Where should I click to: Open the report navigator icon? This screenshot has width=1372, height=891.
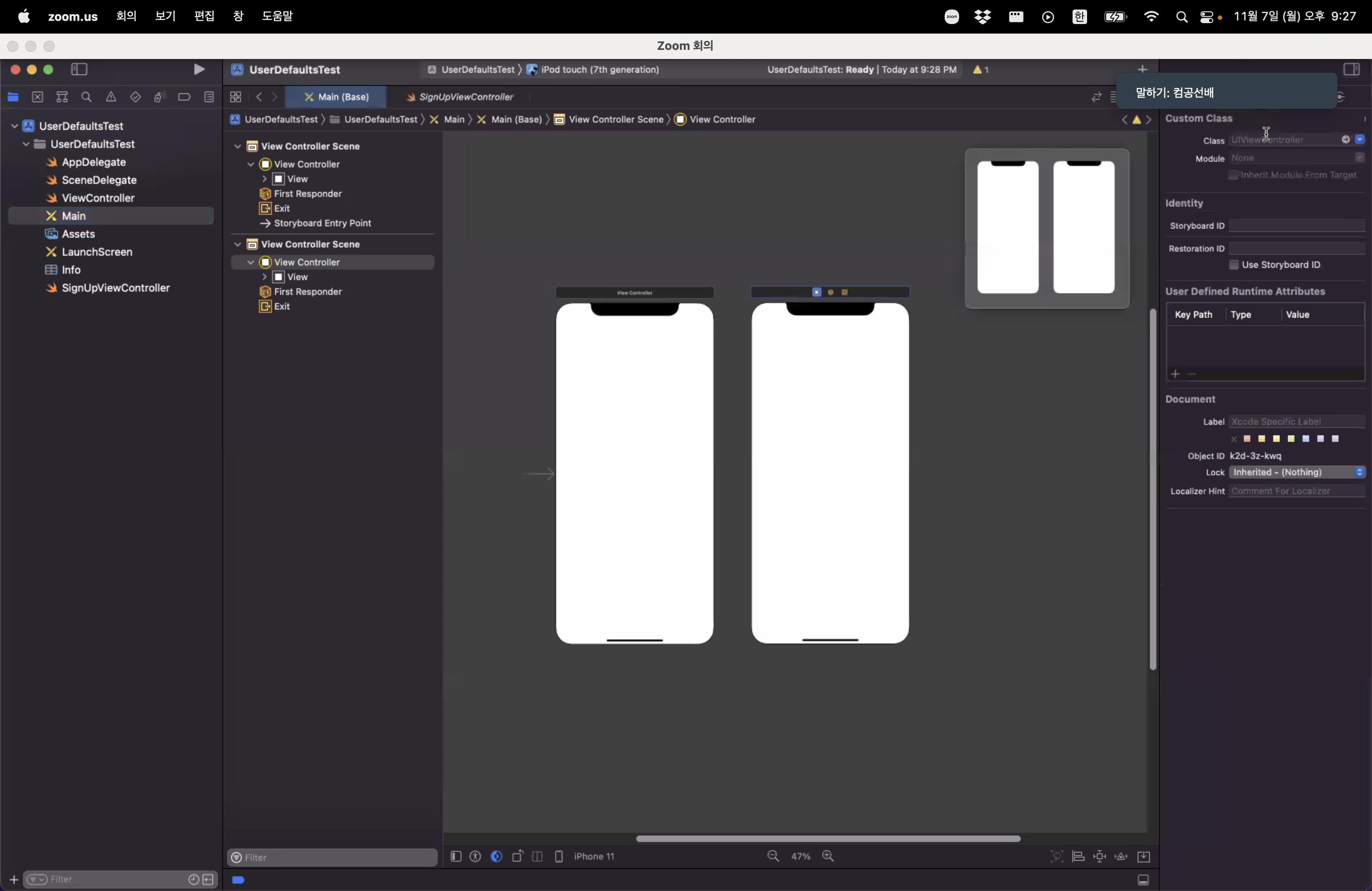209,97
